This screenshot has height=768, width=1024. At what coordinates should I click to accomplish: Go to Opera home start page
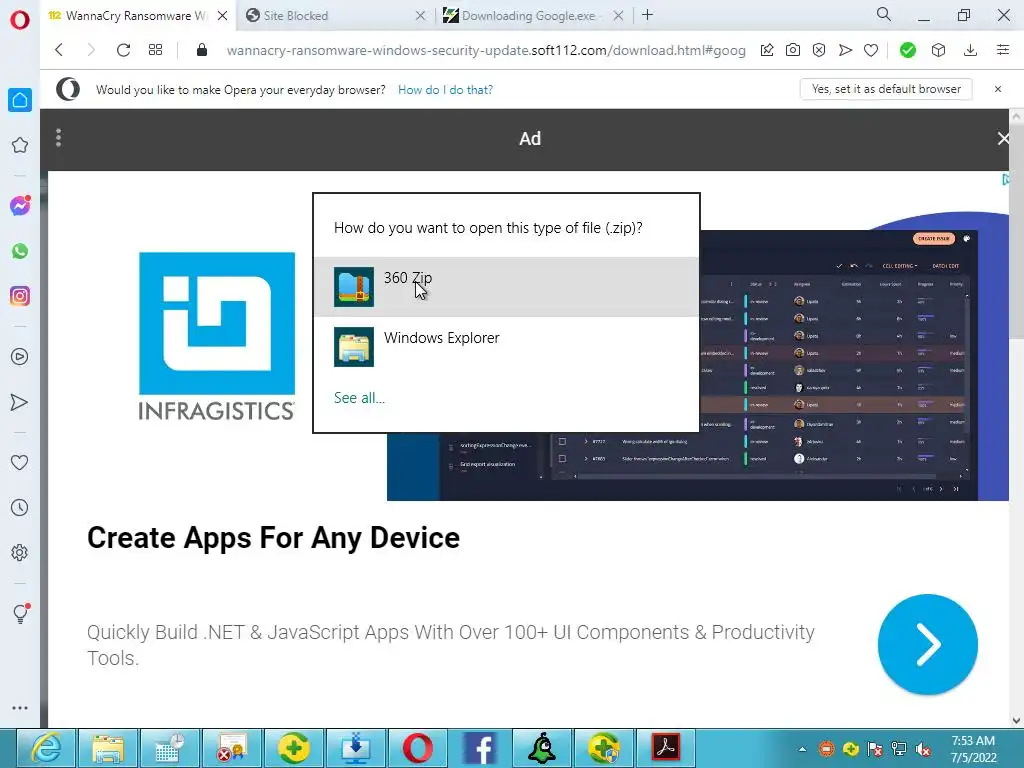tap(20, 100)
